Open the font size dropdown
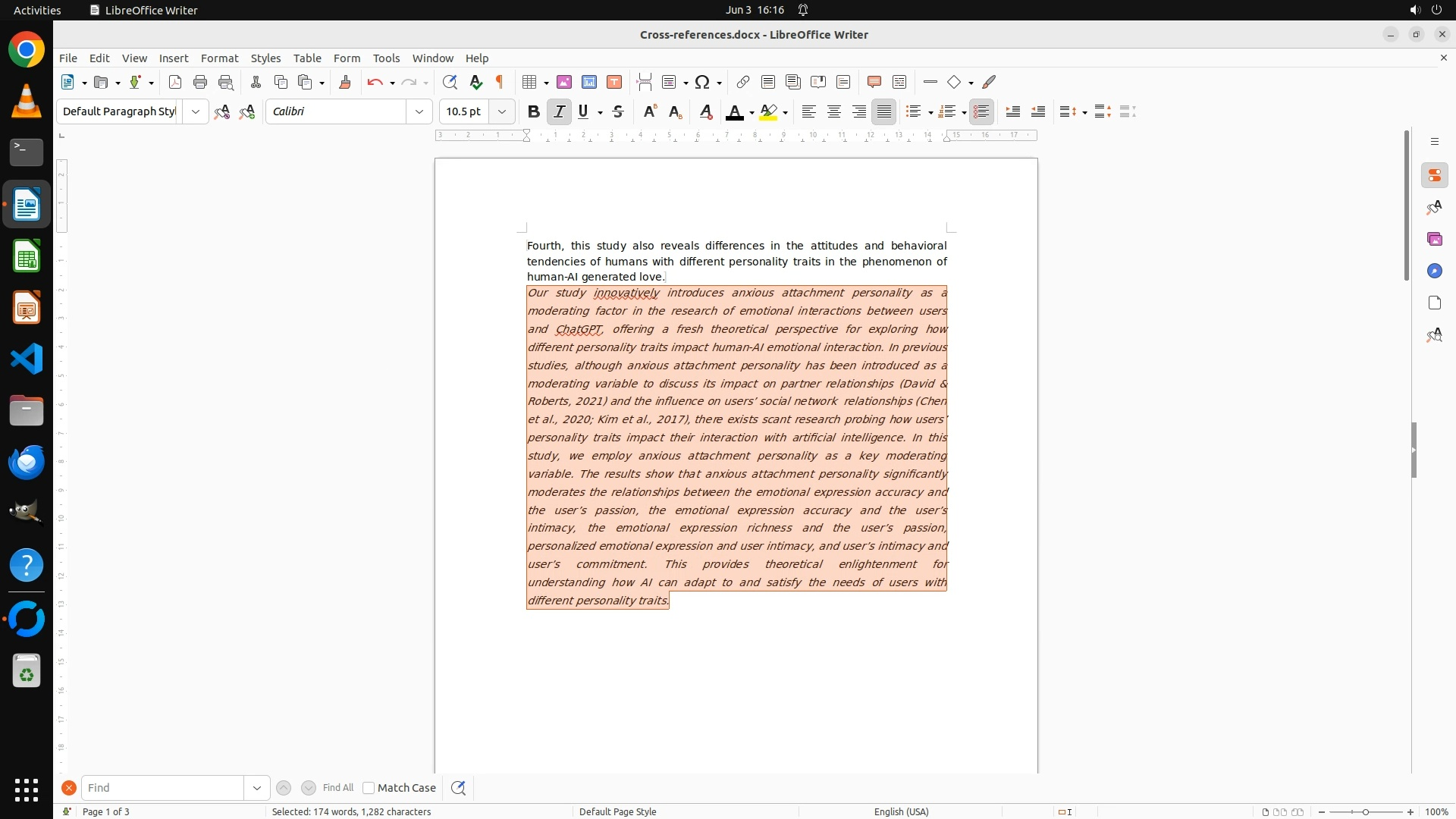 point(501,111)
